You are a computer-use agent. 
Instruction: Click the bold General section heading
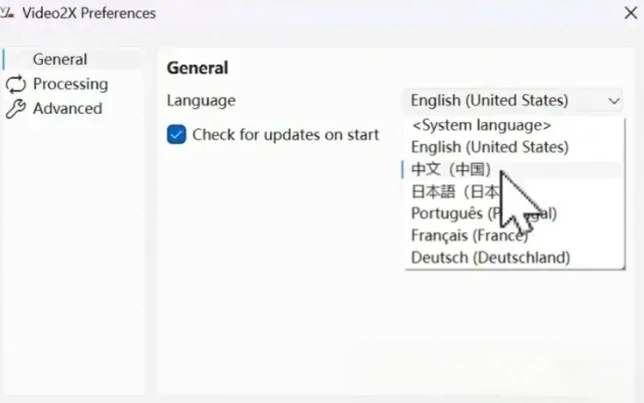tap(197, 68)
